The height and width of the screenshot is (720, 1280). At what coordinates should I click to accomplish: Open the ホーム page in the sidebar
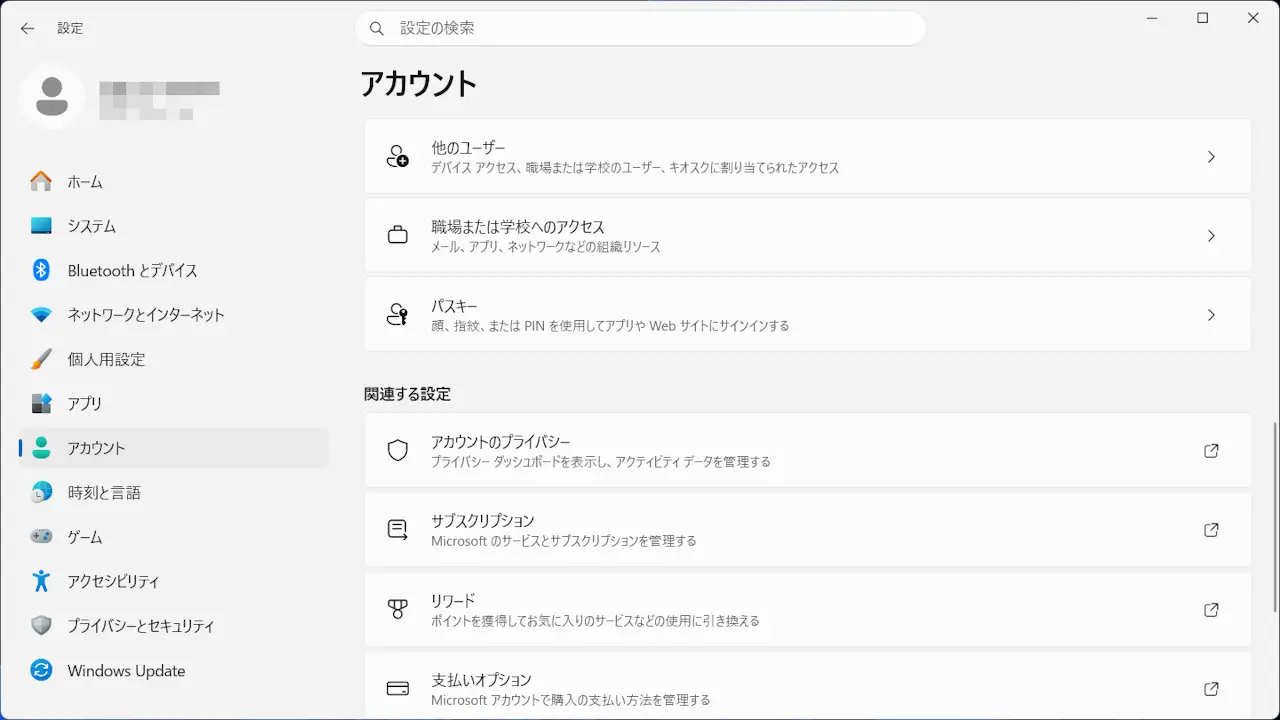click(85, 182)
